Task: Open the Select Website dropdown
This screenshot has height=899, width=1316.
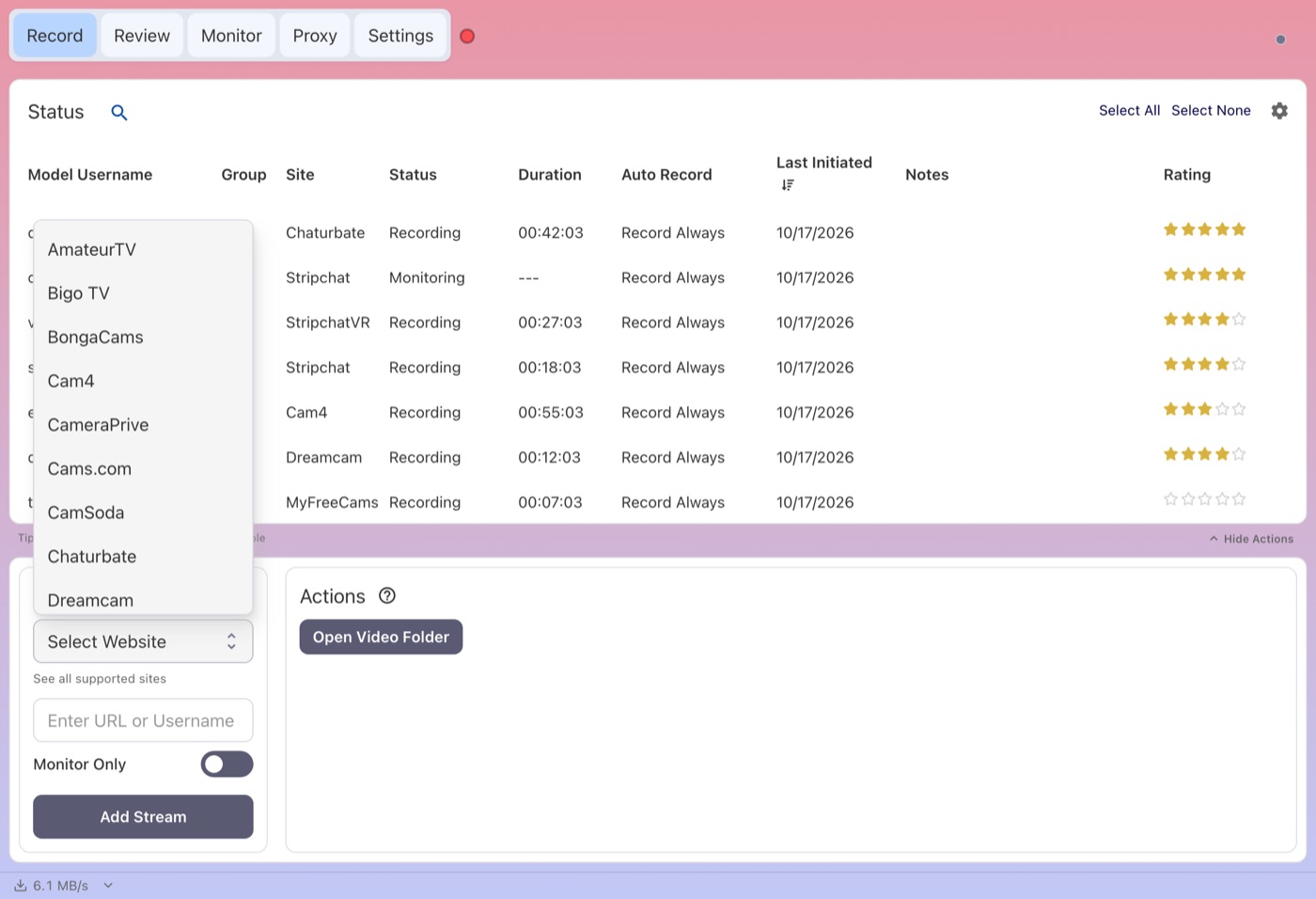Action: pyautogui.click(x=143, y=641)
